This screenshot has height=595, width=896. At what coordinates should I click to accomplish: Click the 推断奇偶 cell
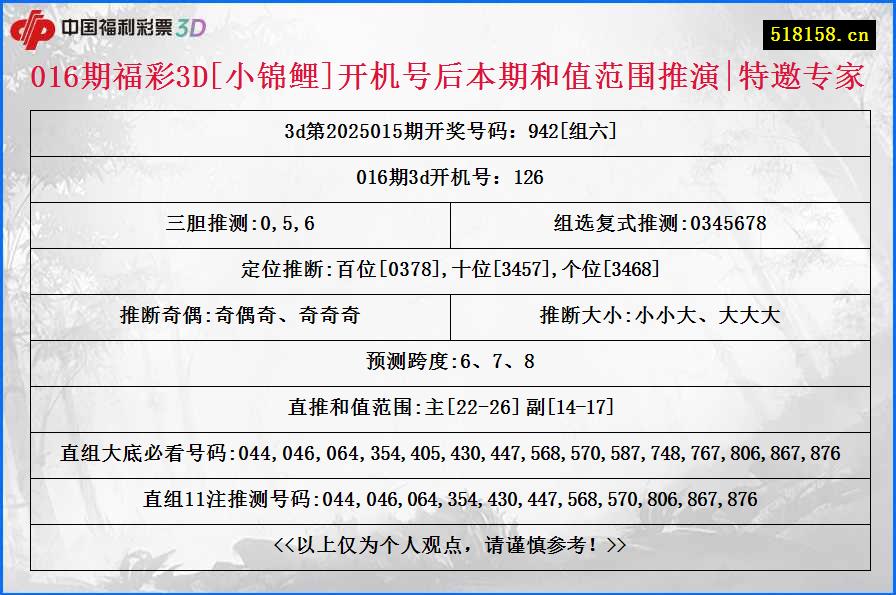click(x=240, y=314)
